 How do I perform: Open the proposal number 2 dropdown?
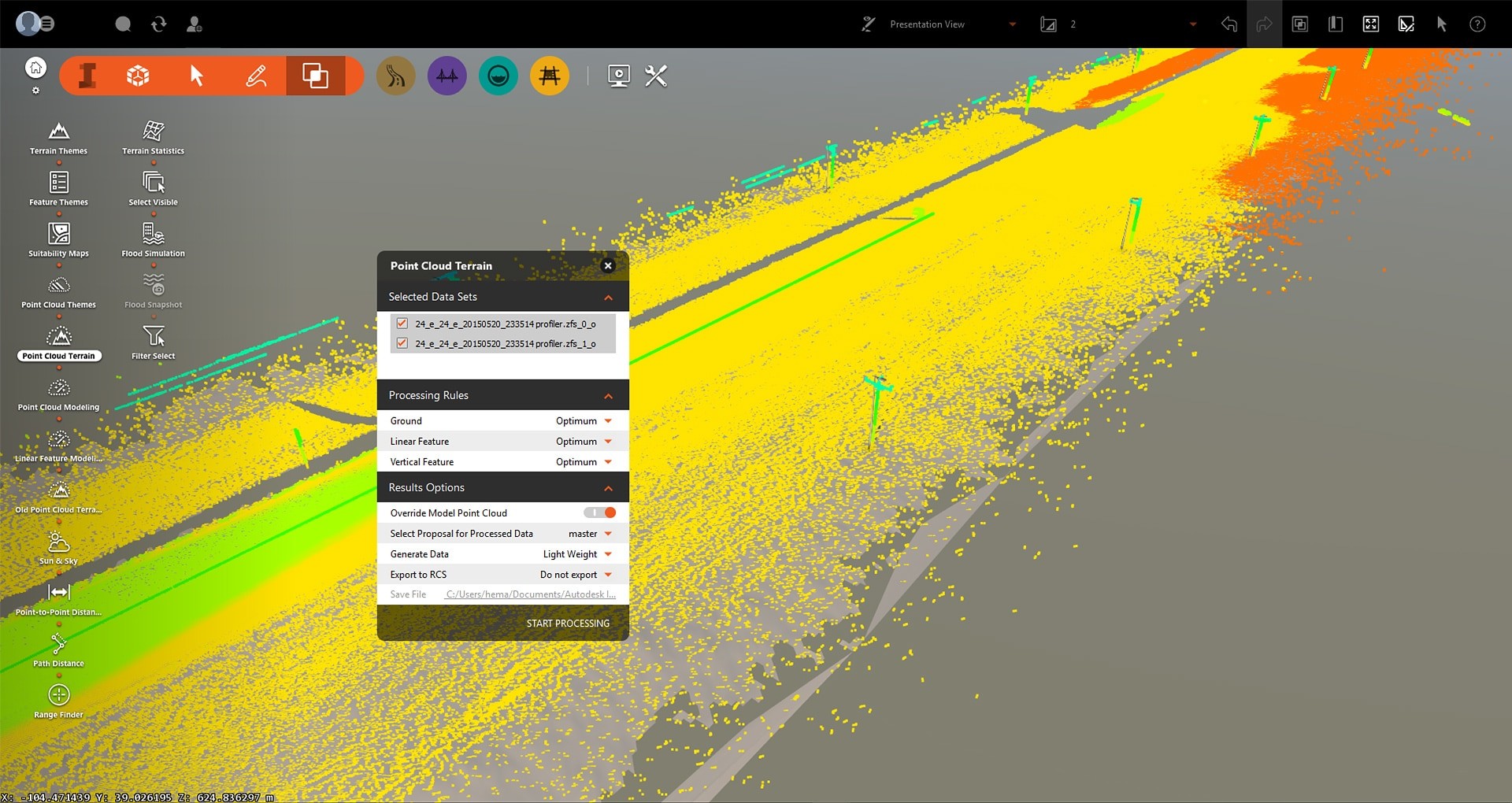coord(1193,24)
